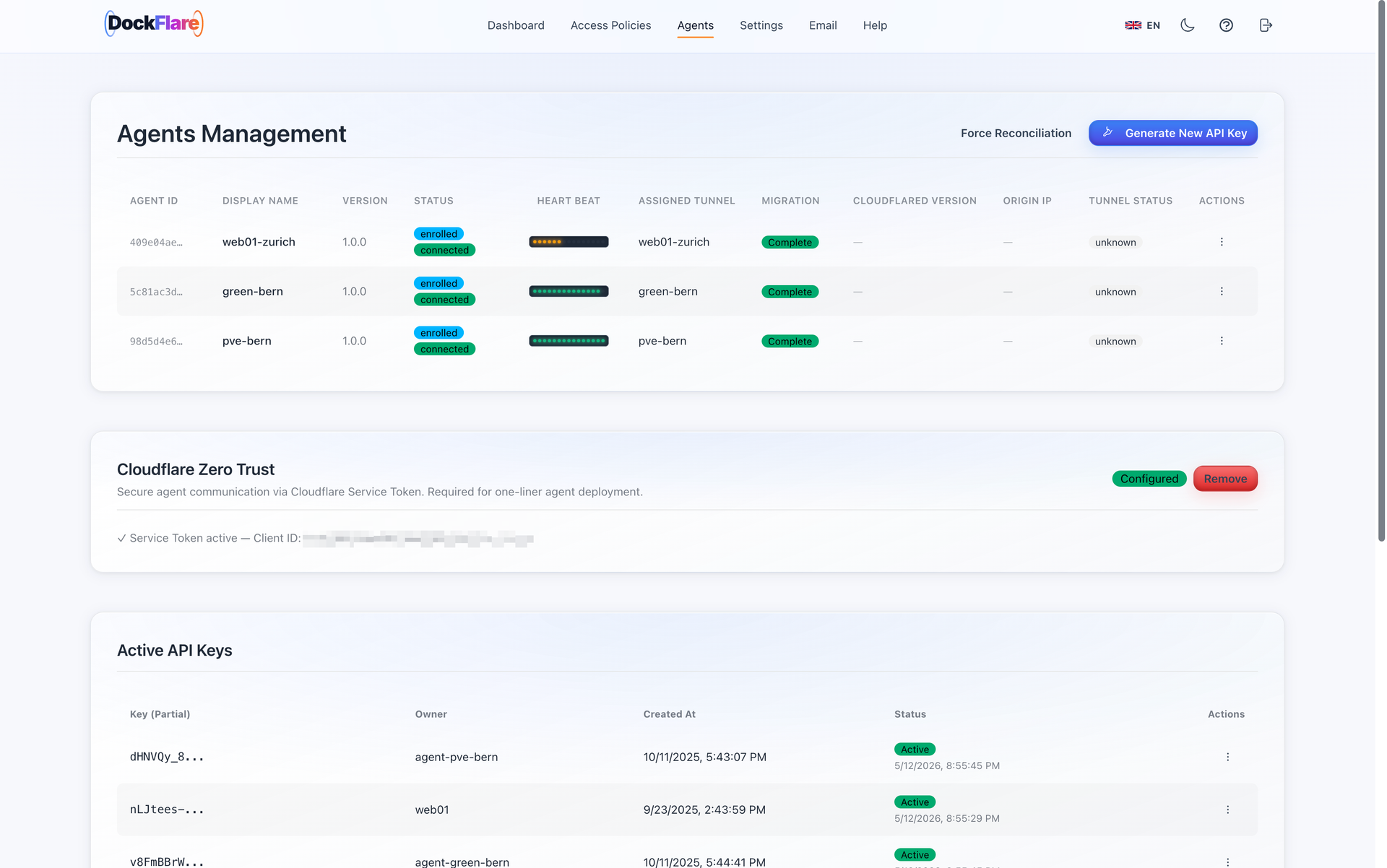The image size is (1387, 868).
Task: Click the enrolled badge for green-bern
Action: click(438, 283)
